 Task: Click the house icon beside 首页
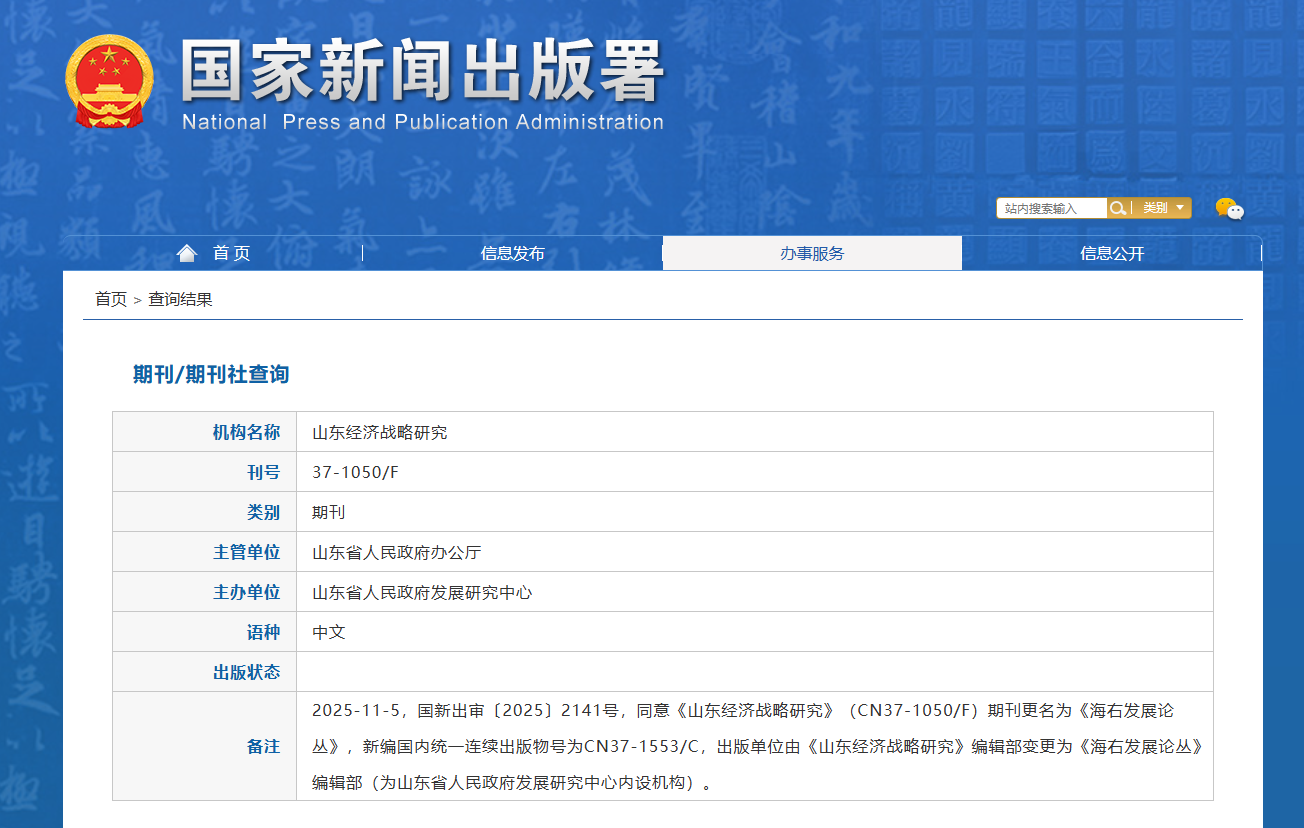point(187,253)
